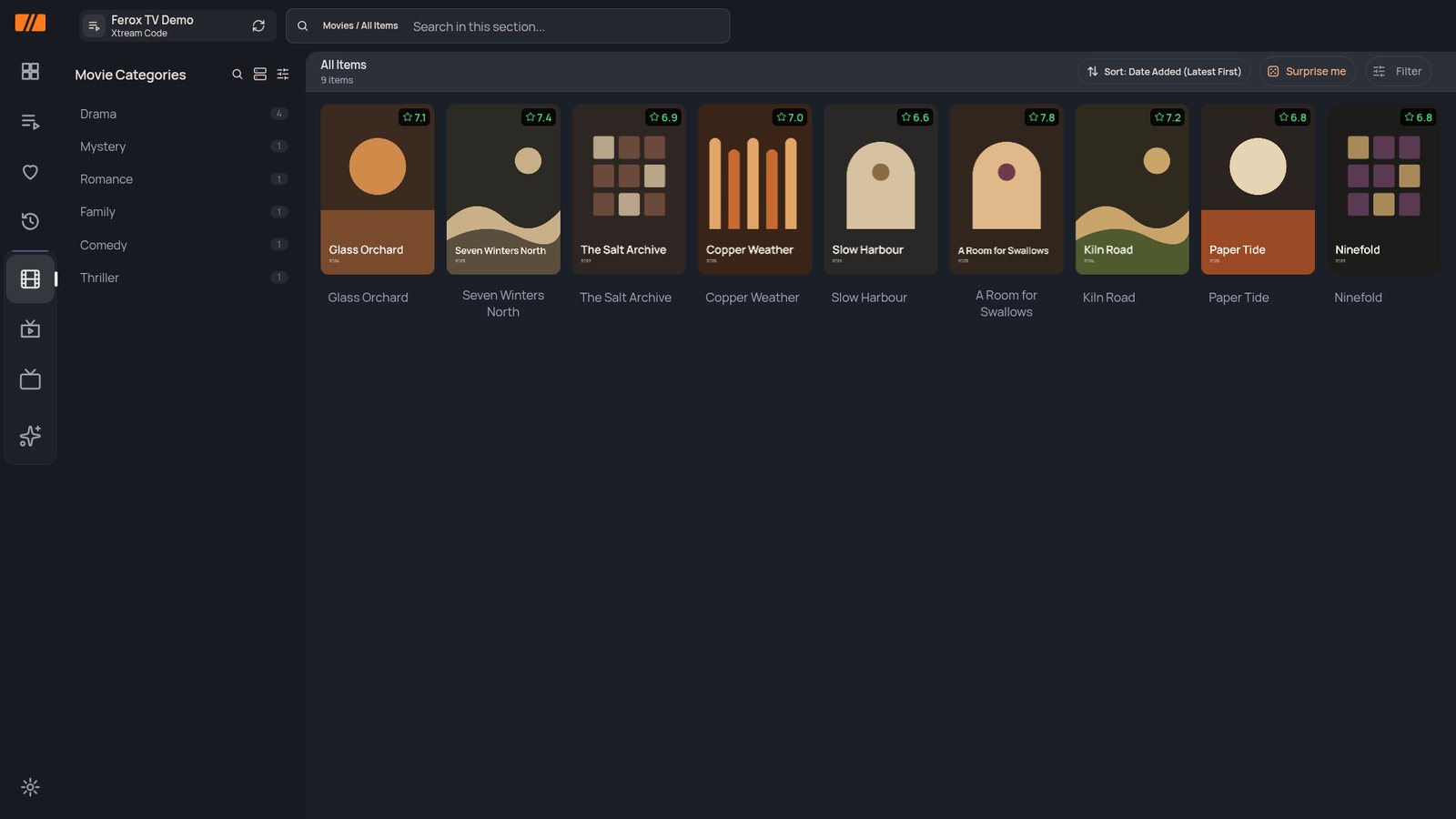Click the 6.8 rating badge on Ninefold
The height and width of the screenshot is (819, 1456).
click(x=1419, y=117)
